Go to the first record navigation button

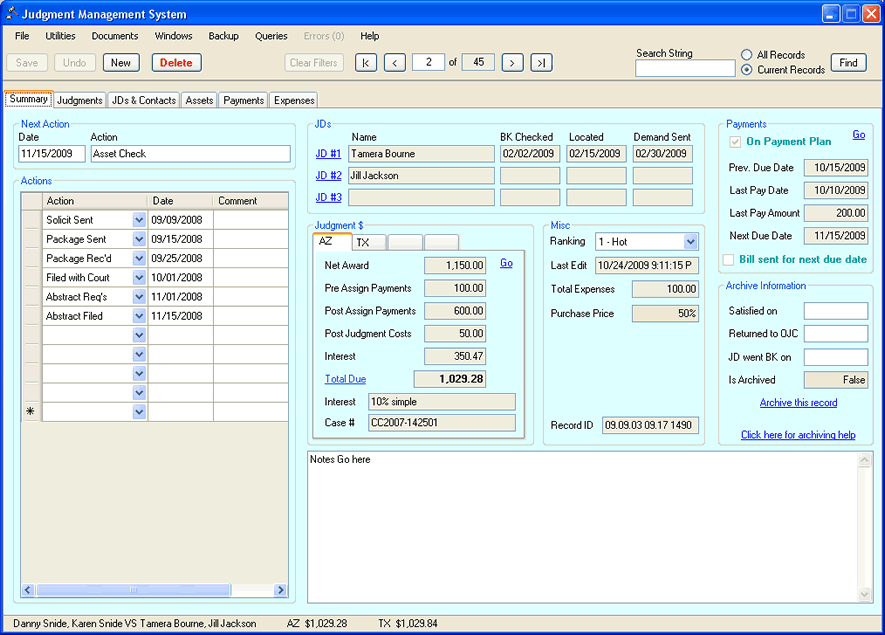pos(367,63)
